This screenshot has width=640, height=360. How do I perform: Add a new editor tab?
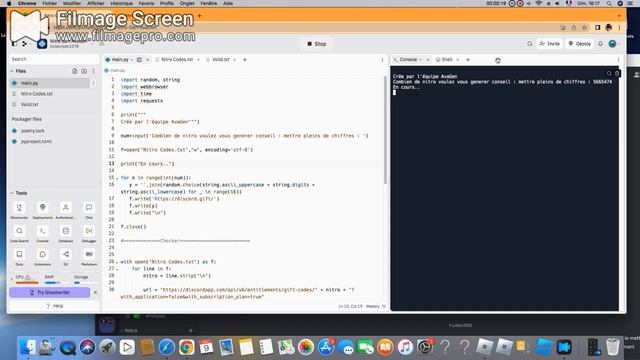click(245, 60)
